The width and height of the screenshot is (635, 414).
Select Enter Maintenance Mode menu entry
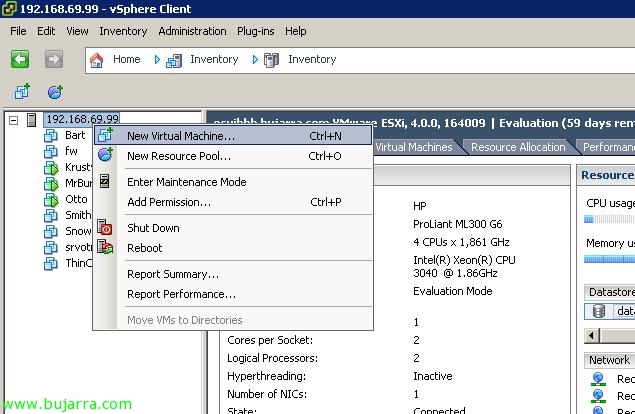pyautogui.click(x=233, y=182)
